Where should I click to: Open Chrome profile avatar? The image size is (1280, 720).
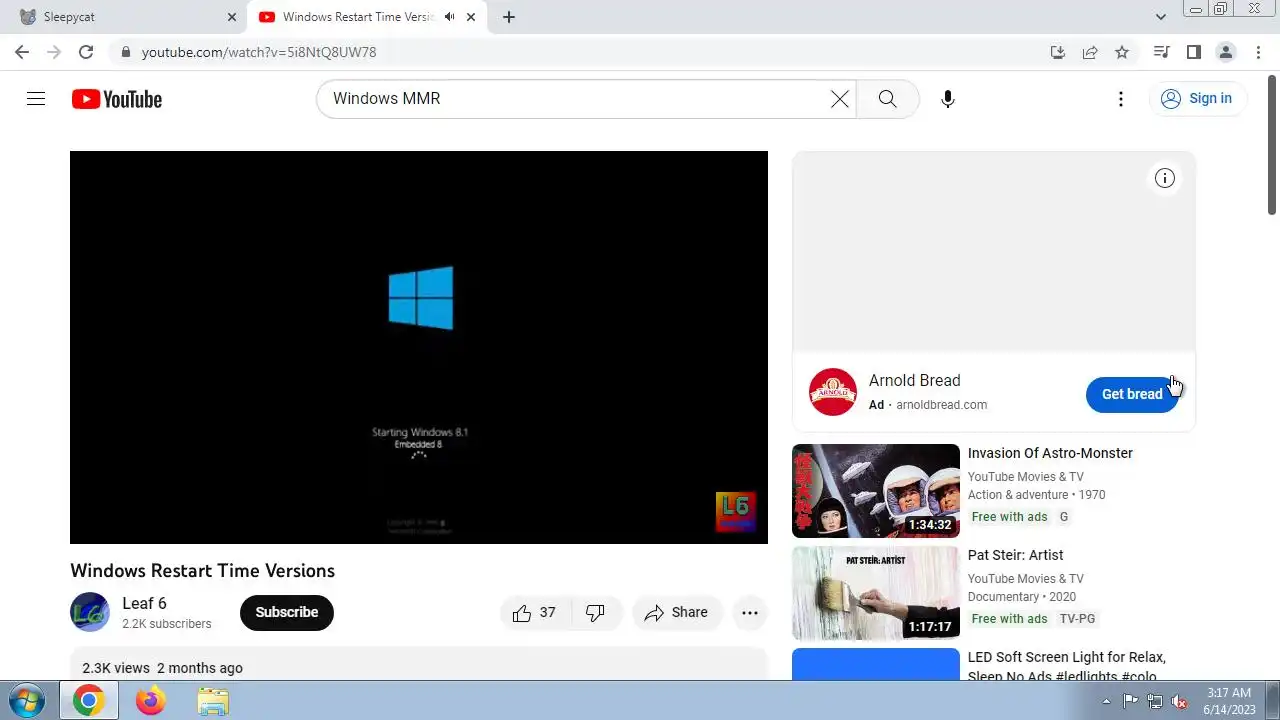pos(1226,52)
